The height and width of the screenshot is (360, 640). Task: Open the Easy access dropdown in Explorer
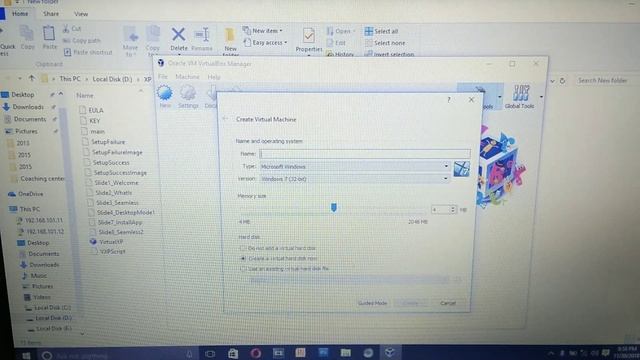coord(266,42)
